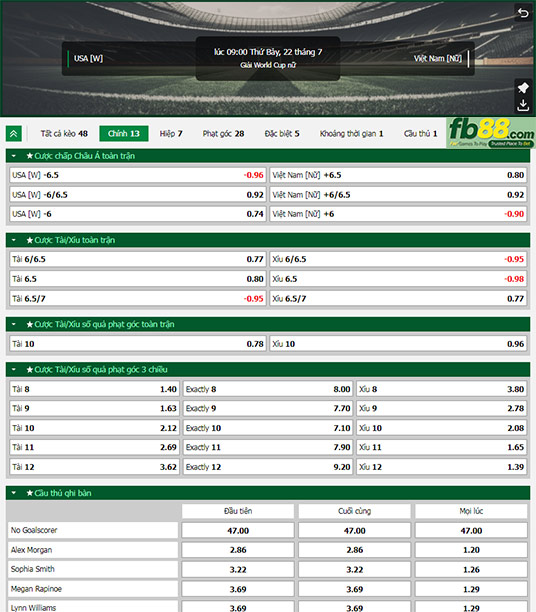Pick USA [W] -6.5 handicap odds
This screenshot has width=536, height=612.
[x=138, y=175]
